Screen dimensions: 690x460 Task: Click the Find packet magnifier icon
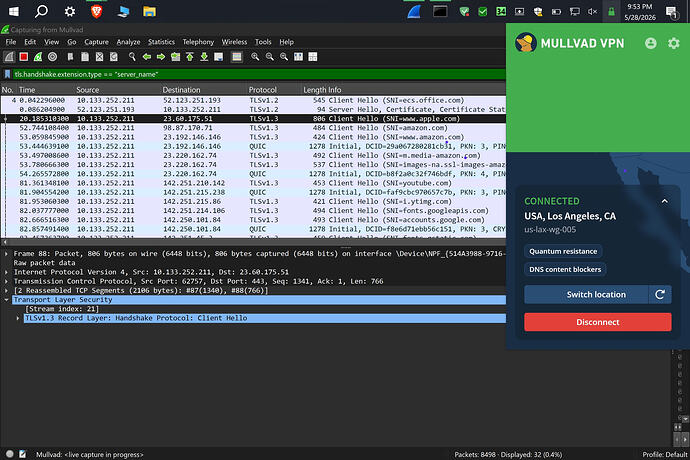pyautogui.click(x=132, y=57)
